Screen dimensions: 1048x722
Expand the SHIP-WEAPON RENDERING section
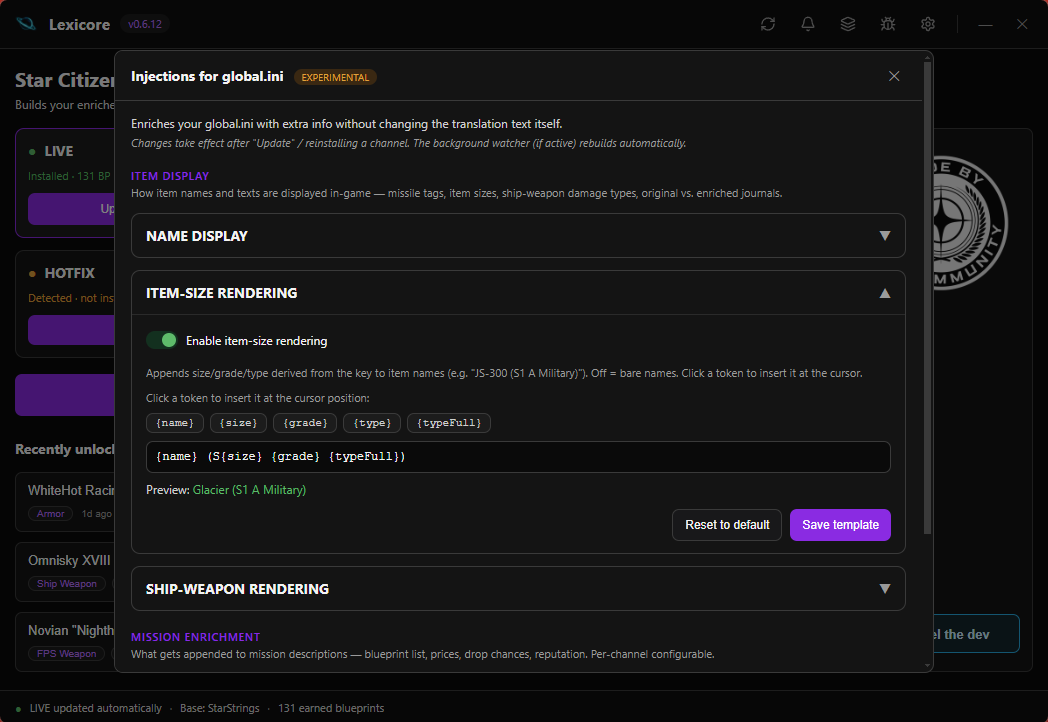(x=518, y=588)
